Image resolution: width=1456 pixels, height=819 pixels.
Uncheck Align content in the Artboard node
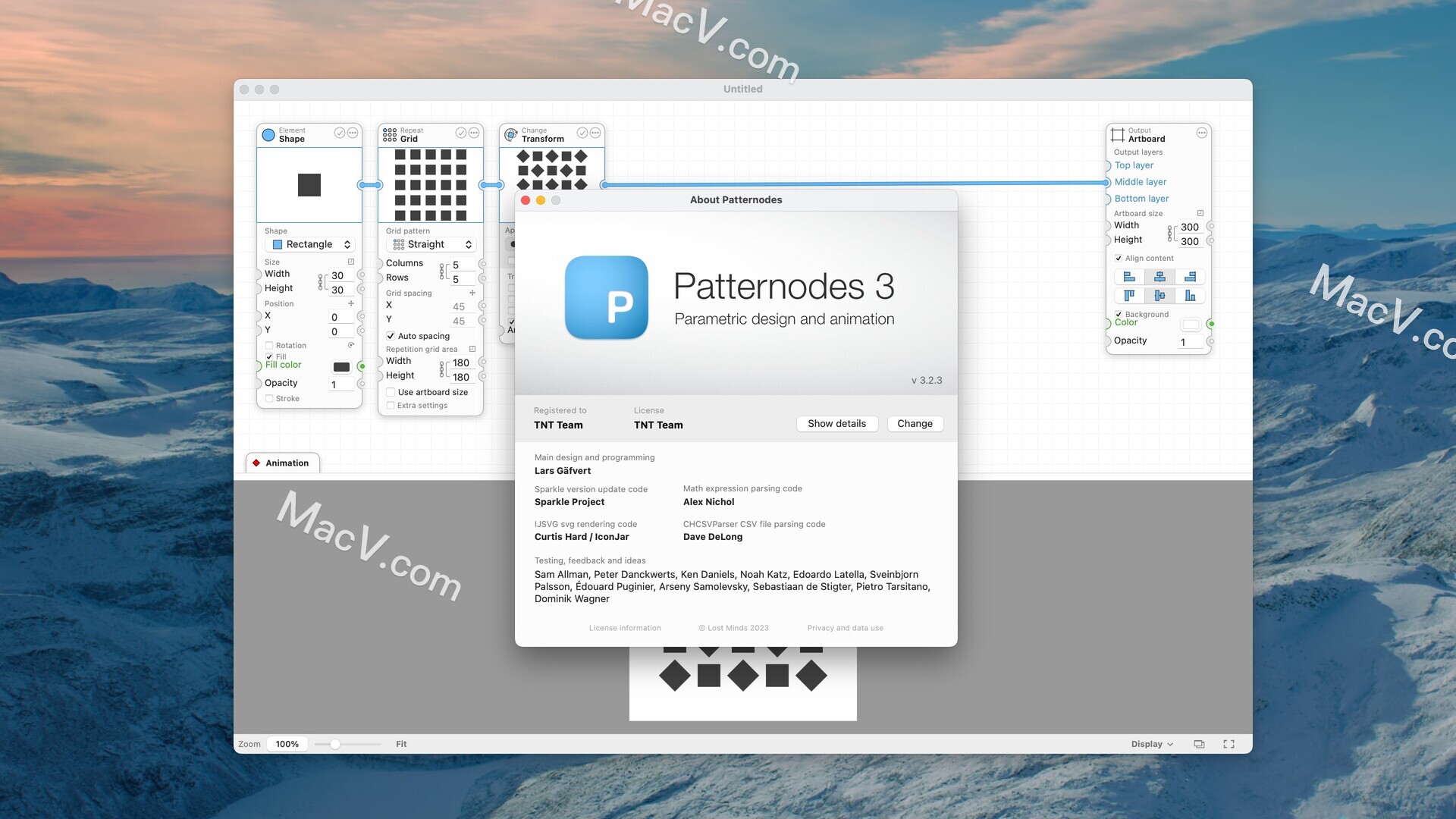tap(1119, 258)
